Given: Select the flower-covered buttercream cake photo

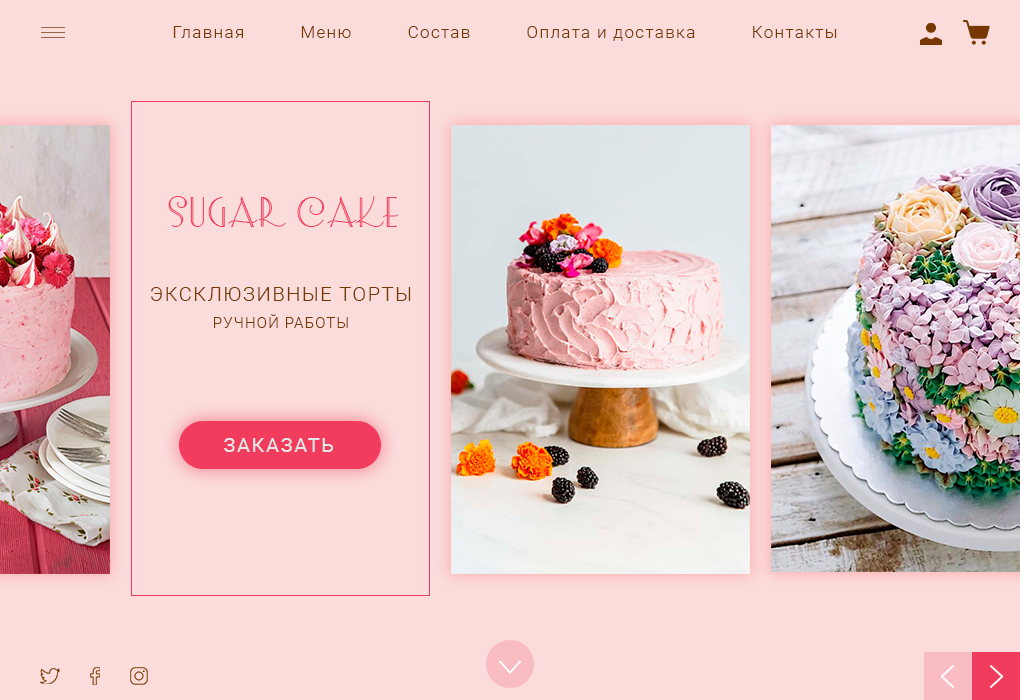Looking at the screenshot, I should point(895,349).
